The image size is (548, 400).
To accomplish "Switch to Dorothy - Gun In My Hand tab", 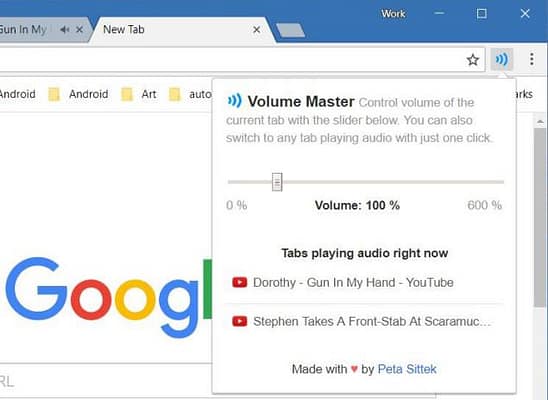I will [x=365, y=282].
